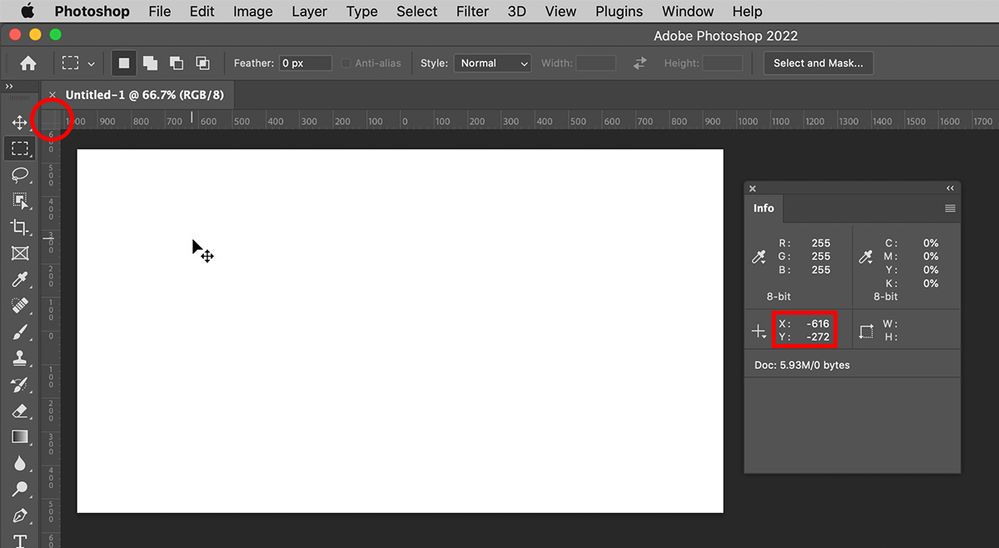Click the Feather input field
The height and width of the screenshot is (548, 999).
point(305,63)
